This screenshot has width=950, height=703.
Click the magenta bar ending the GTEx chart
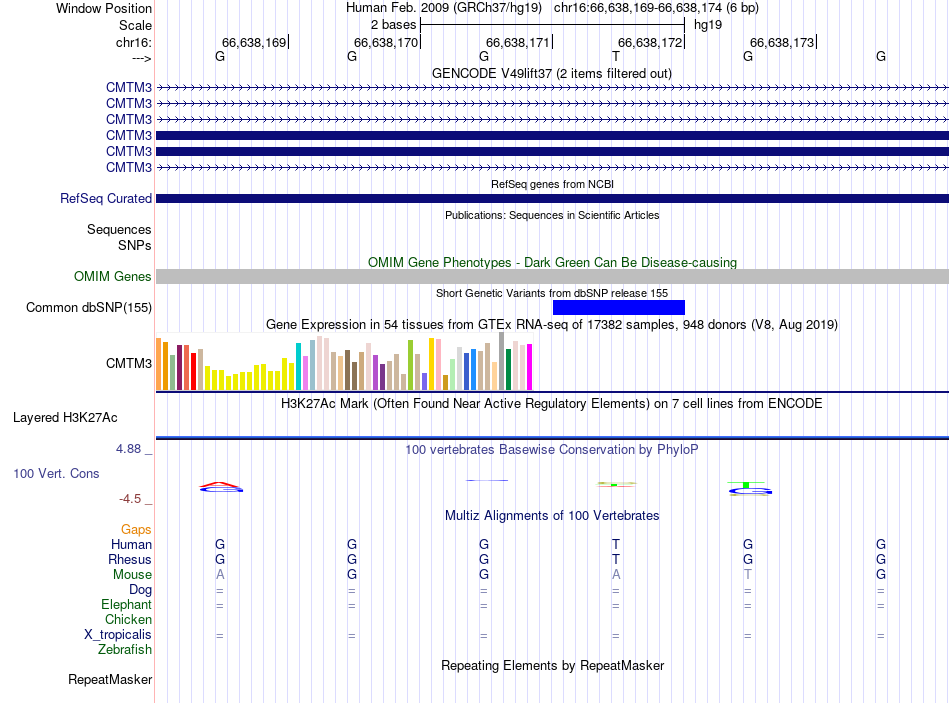[x=530, y=367]
